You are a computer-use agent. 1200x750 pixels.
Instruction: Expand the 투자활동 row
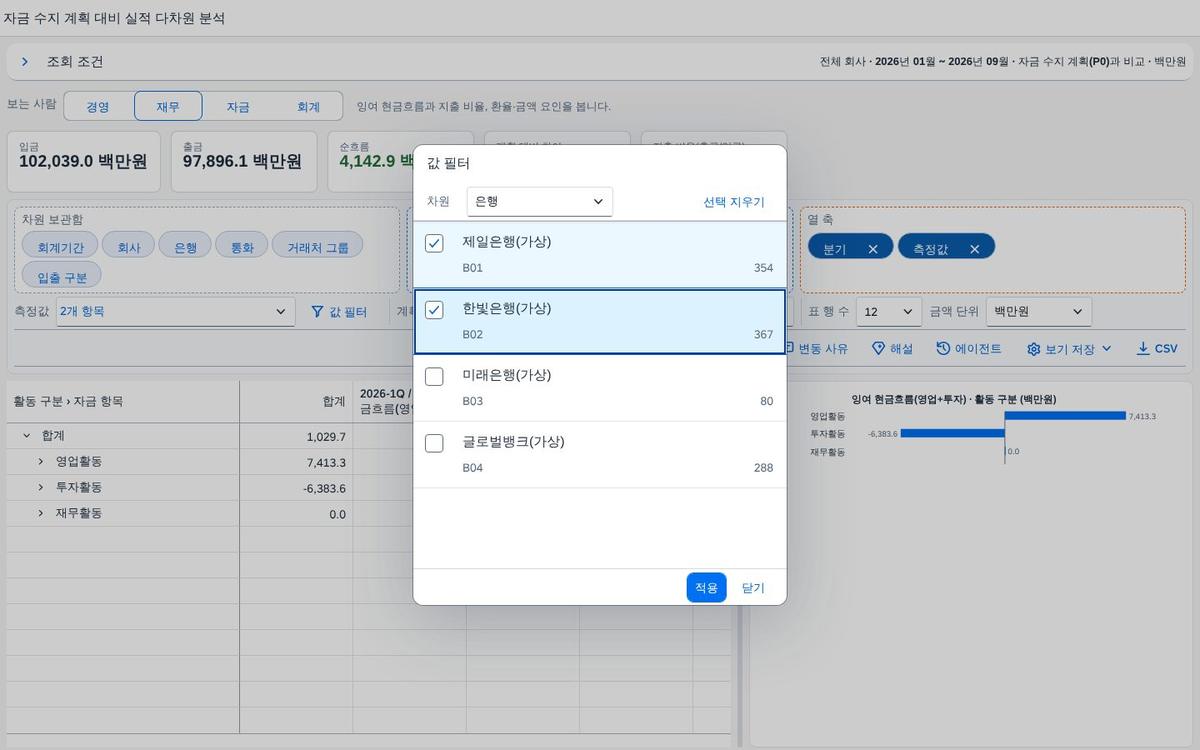click(x=41, y=488)
